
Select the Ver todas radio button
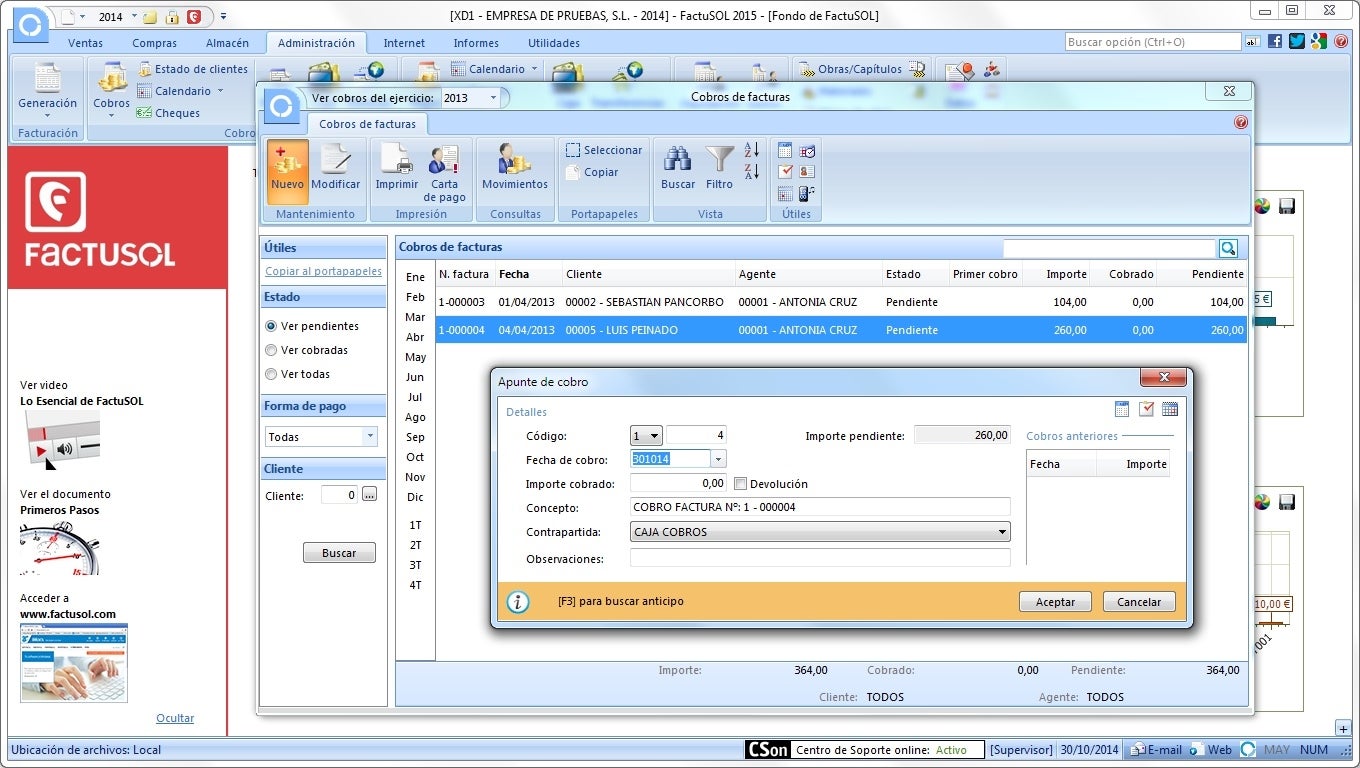(x=271, y=374)
